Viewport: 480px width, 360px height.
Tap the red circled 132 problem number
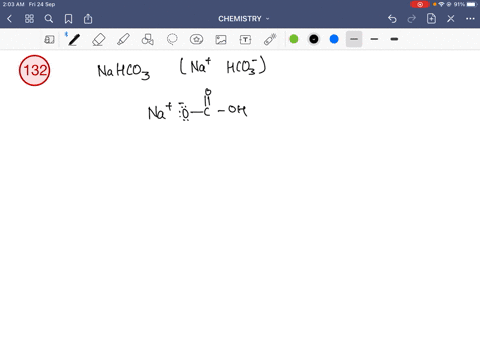[34, 70]
